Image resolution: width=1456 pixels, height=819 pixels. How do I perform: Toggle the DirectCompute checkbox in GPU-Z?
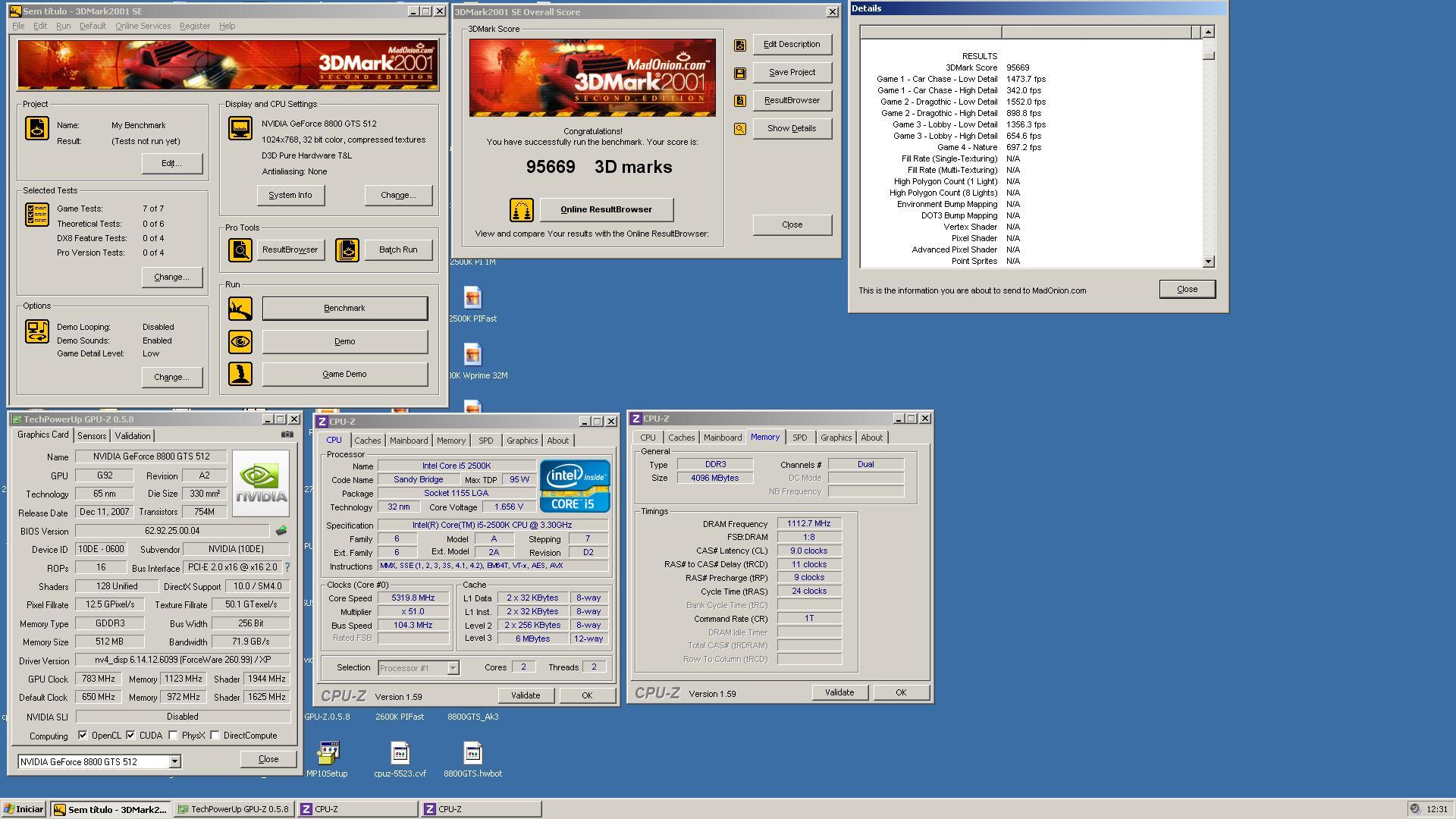[215, 735]
